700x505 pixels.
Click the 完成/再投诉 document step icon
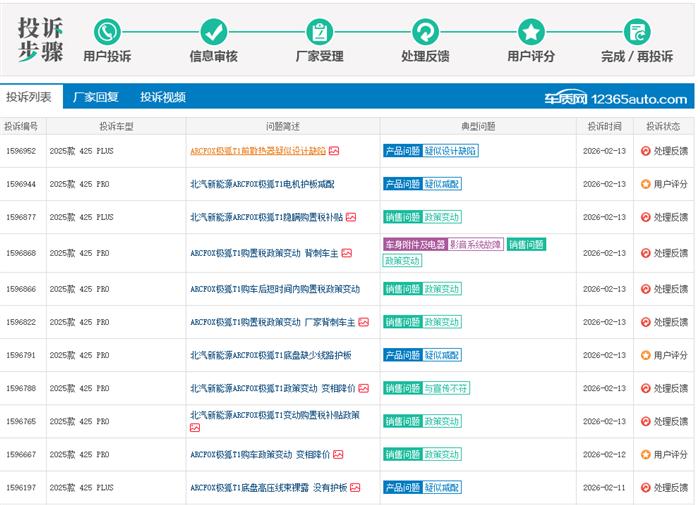pyautogui.click(x=637, y=31)
